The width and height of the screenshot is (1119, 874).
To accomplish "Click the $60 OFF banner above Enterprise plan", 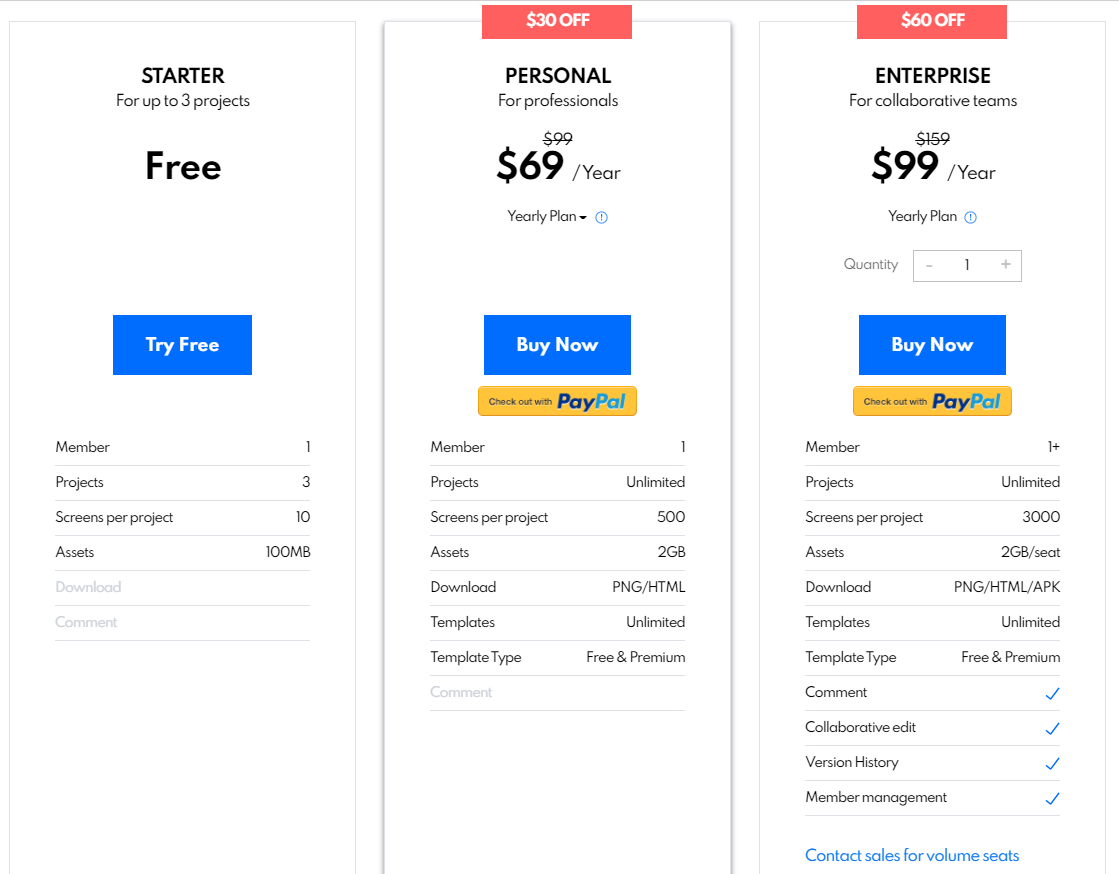I will click(x=932, y=21).
